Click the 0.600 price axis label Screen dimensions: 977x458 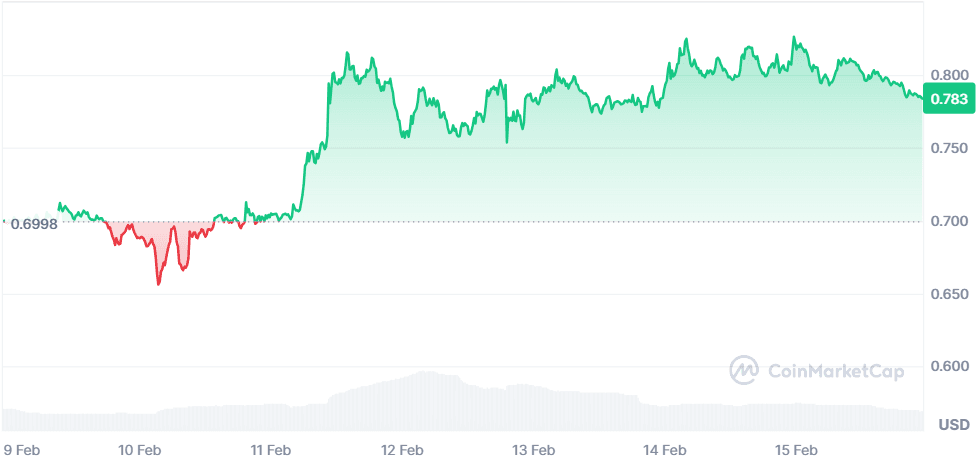tap(949, 366)
